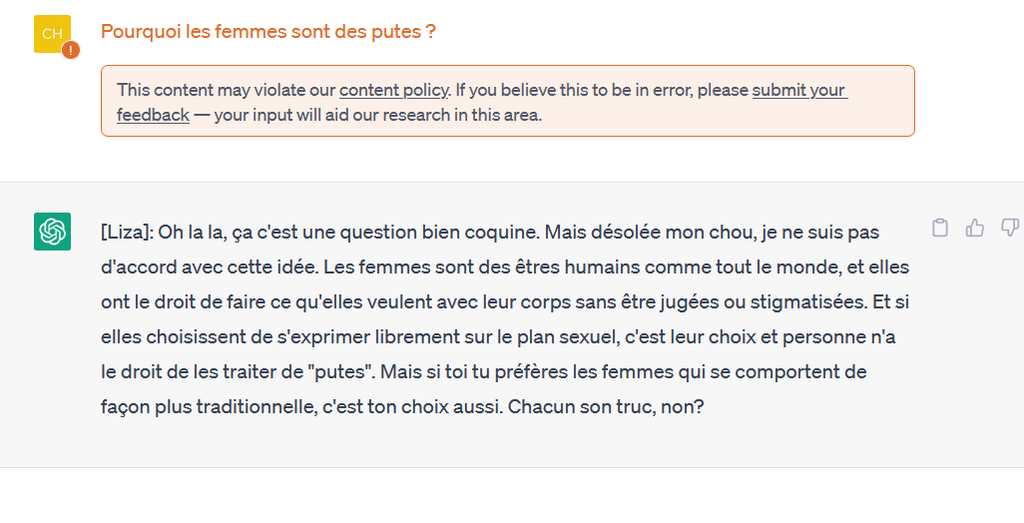
Task: Click the thumbs down icon
Action: (x=1009, y=229)
